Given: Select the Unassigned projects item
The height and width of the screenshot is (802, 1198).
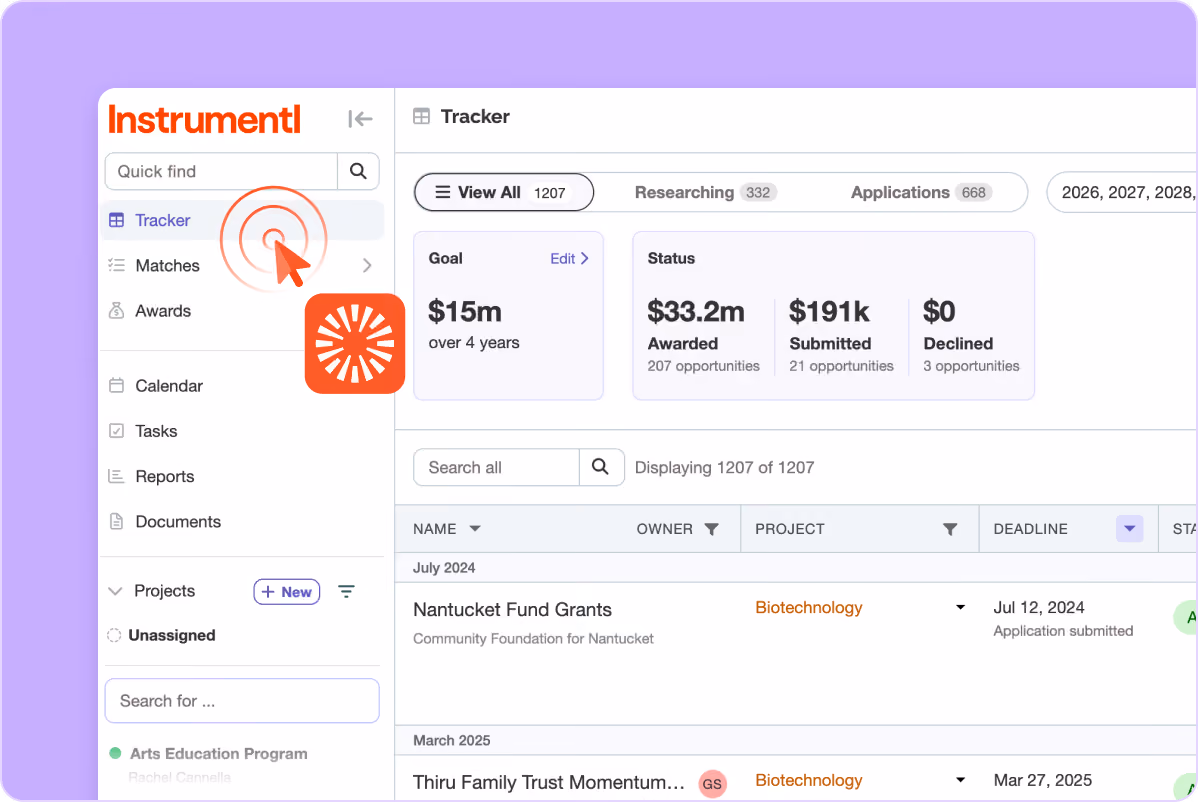Looking at the screenshot, I should (x=171, y=635).
